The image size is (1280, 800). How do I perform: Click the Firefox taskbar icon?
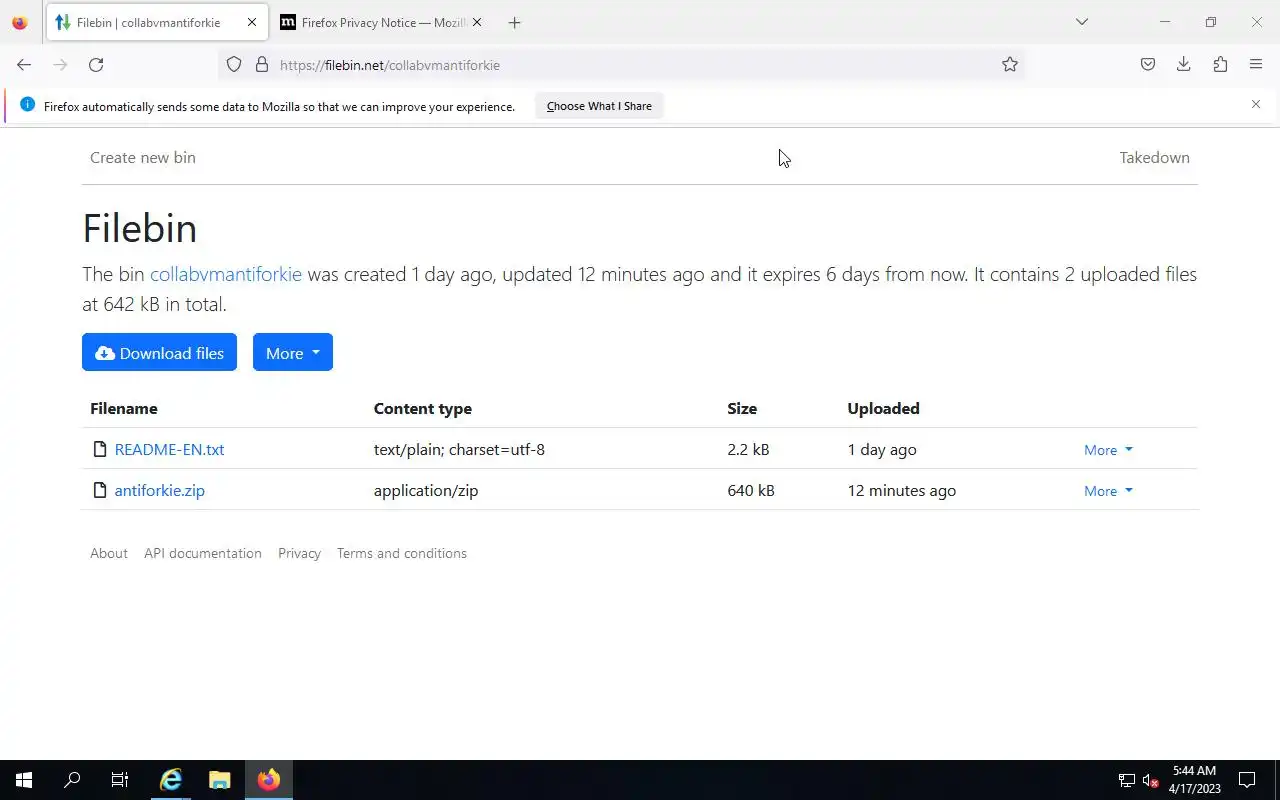(268, 780)
